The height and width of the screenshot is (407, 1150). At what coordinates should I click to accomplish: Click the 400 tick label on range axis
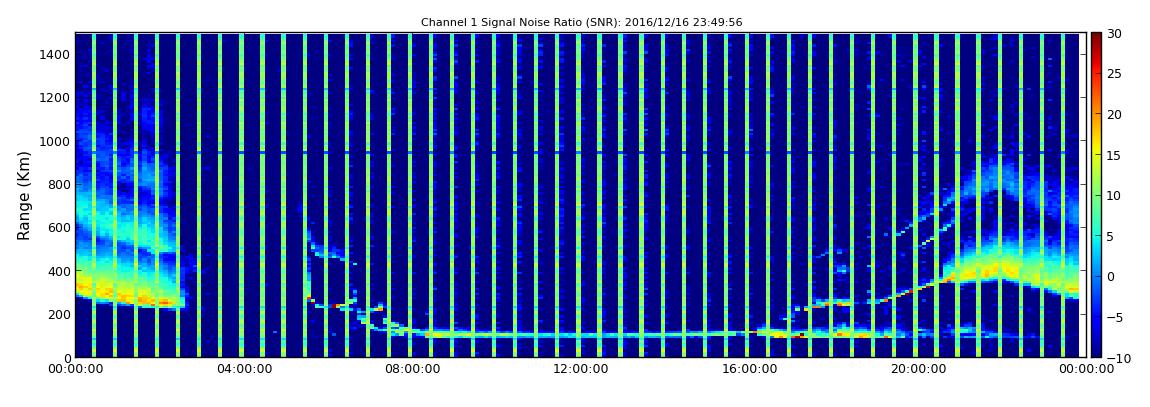click(59, 271)
